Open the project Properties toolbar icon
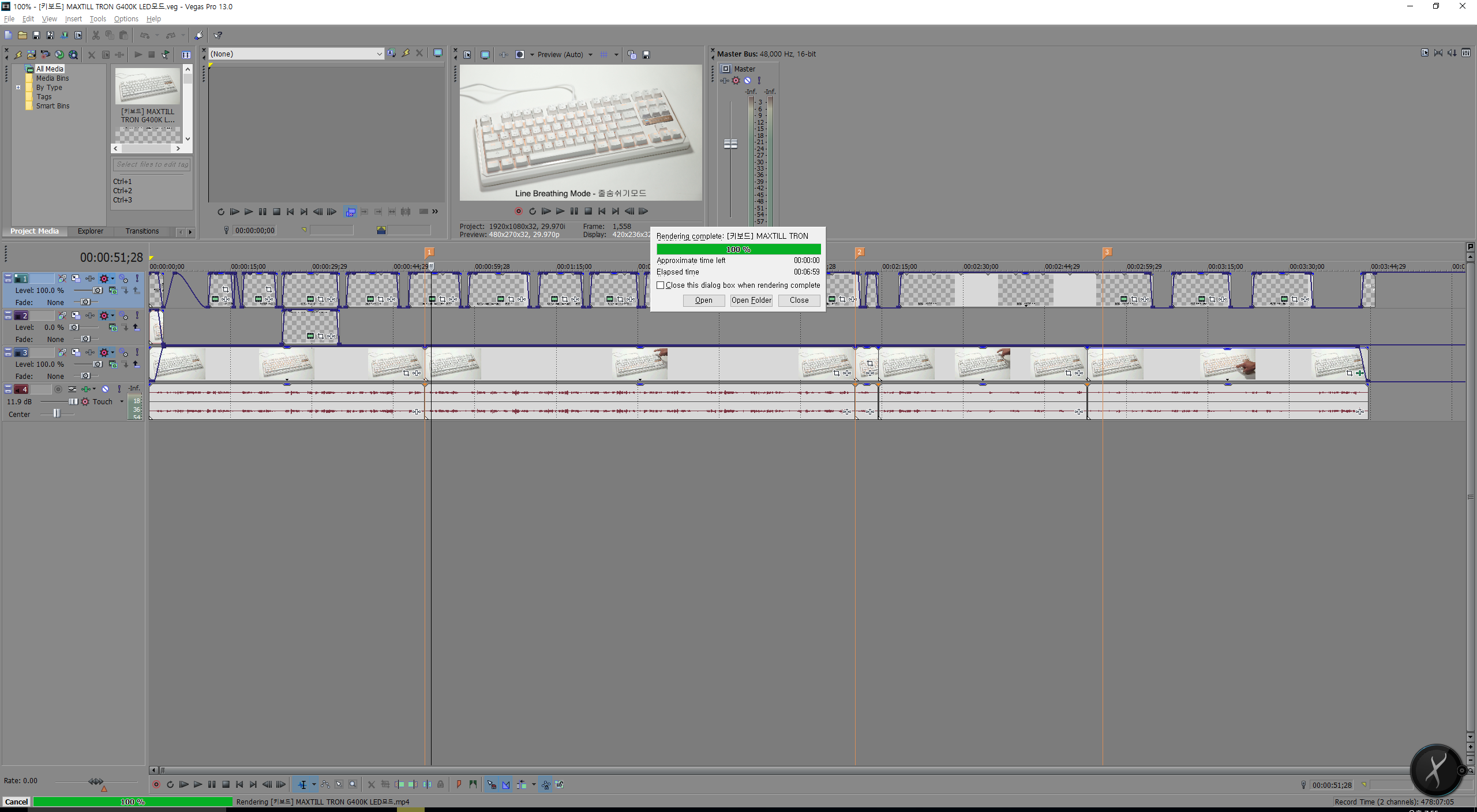 pos(78,35)
